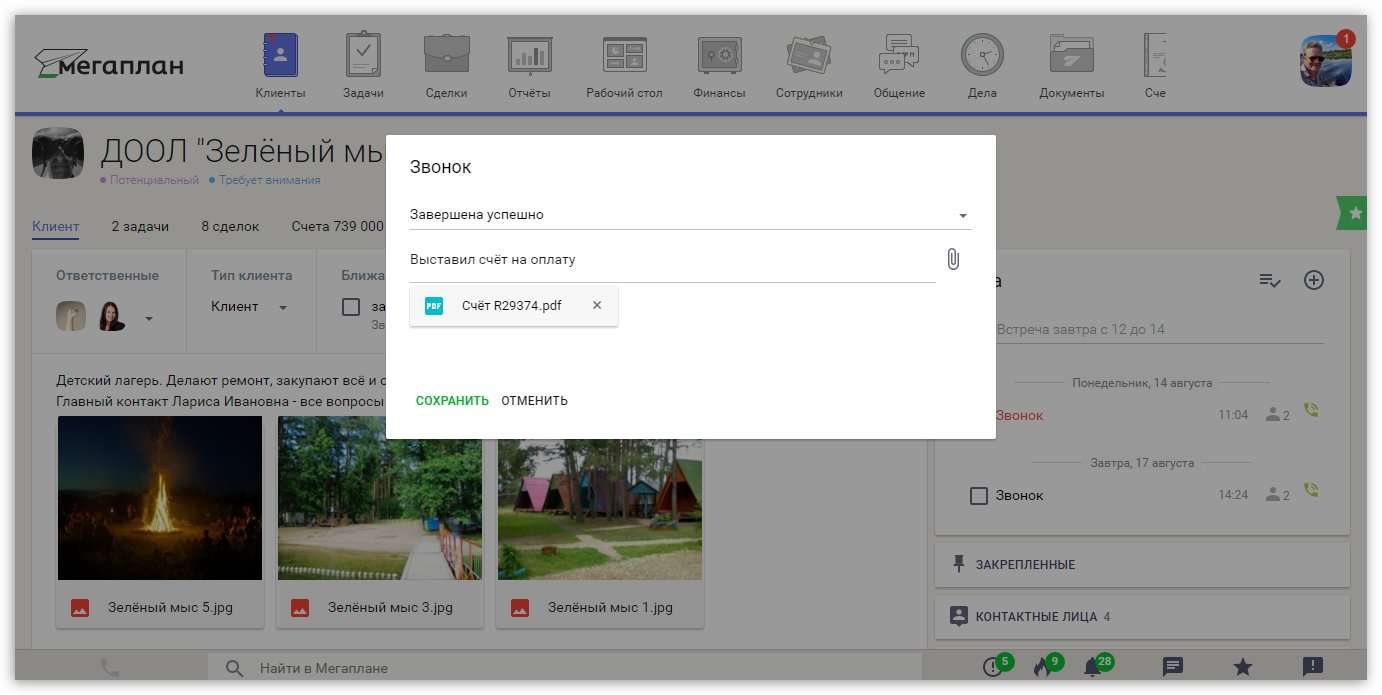This screenshot has width=1382, height=695.
Task: Open feedback icon in bottom bar
Action: click(x=1313, y=667)
